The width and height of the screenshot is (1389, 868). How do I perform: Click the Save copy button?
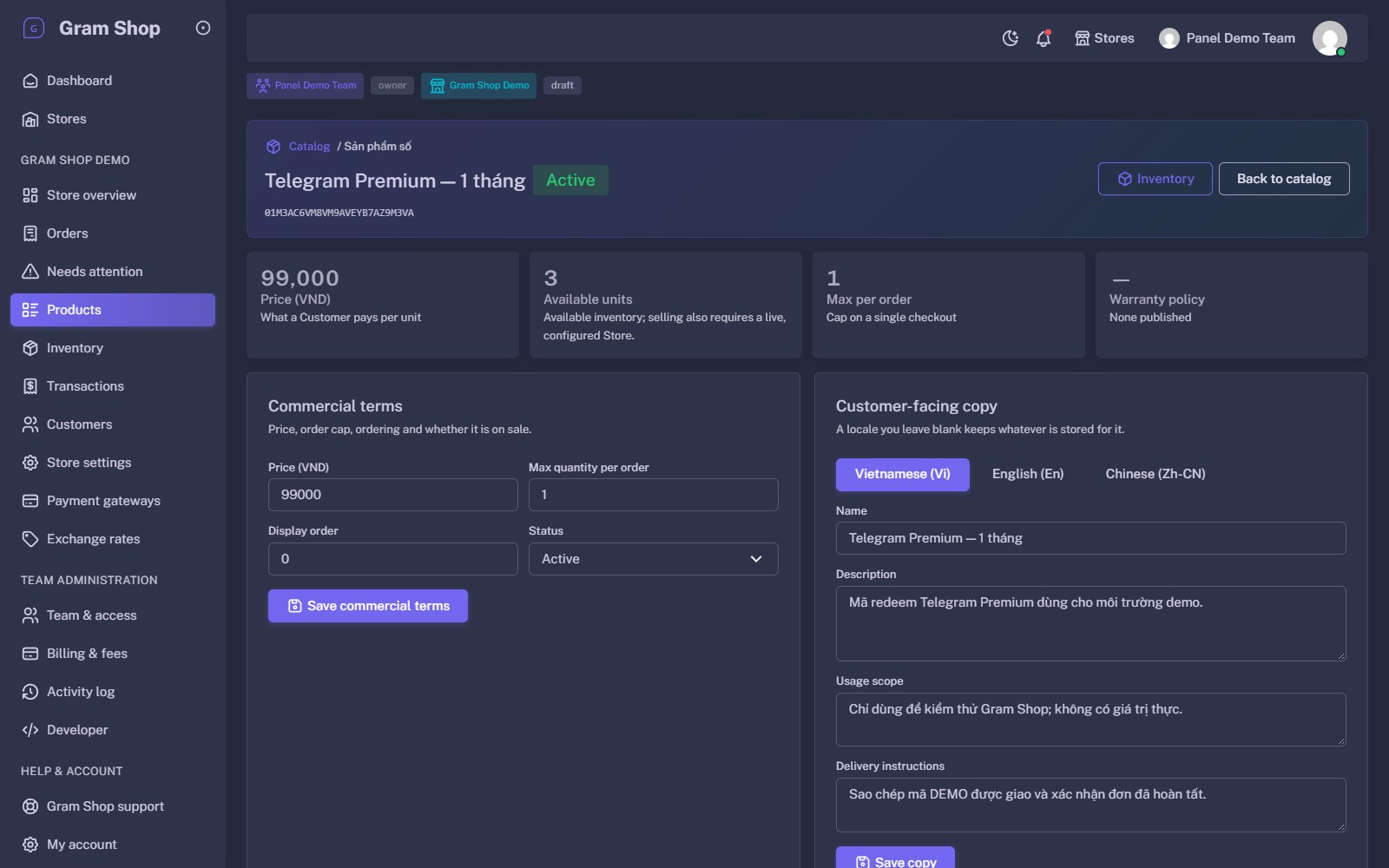tap(895, 858)
